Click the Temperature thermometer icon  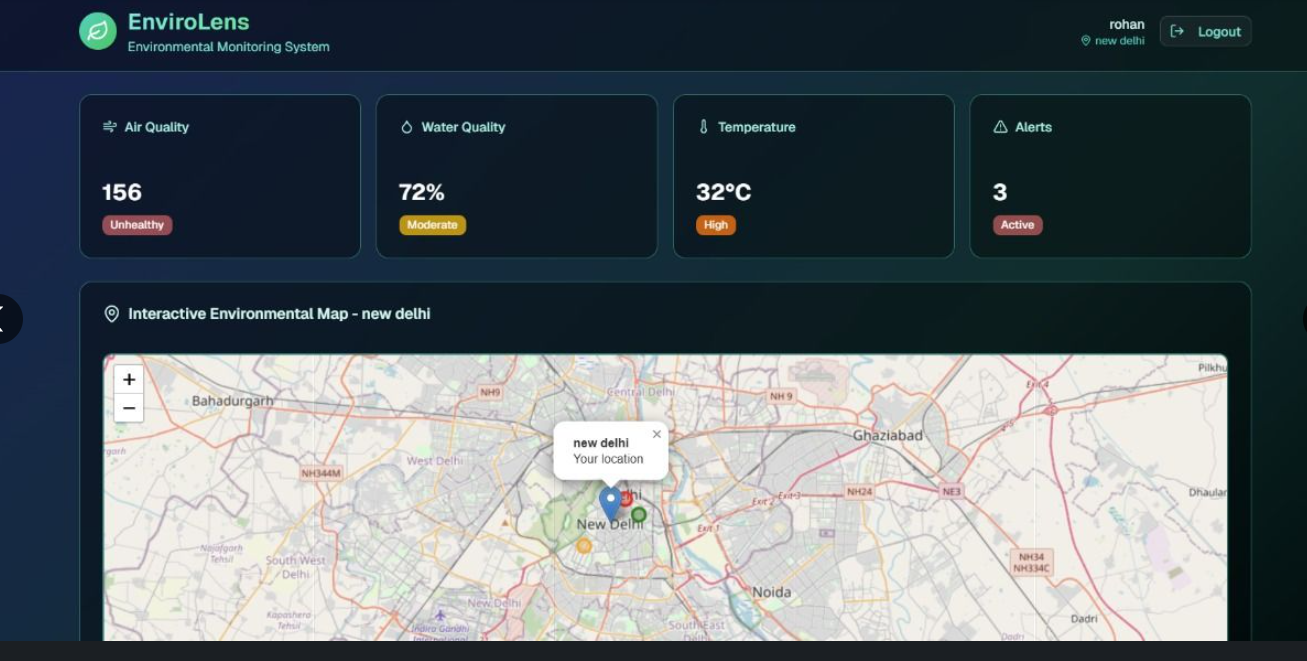coord(703,127)
